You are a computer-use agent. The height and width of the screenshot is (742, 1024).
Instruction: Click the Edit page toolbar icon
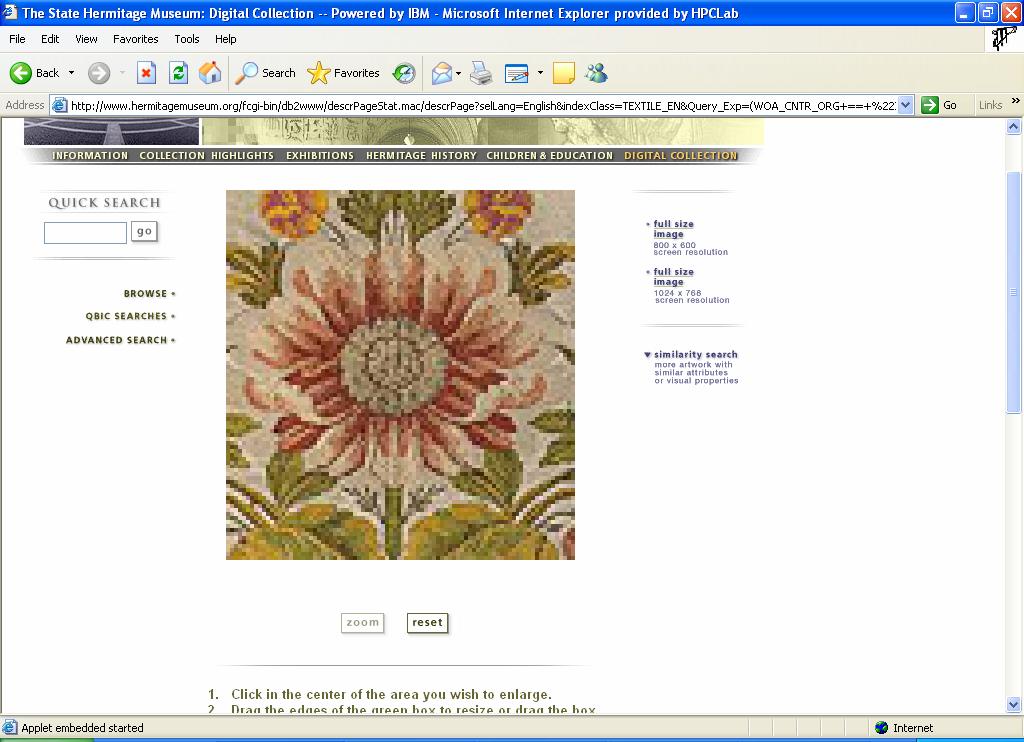(x=517, y=73)
